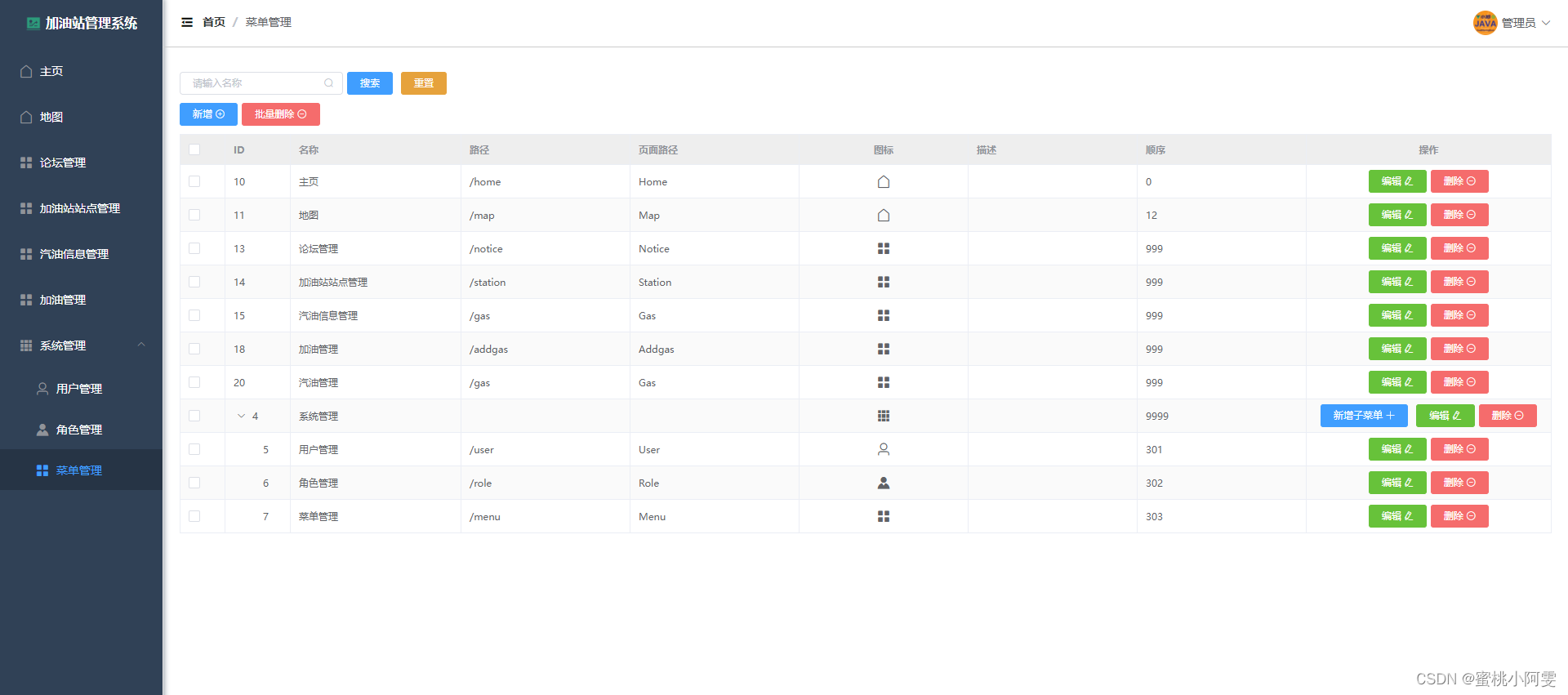Click the gas station system logo icon
This screenshot has height=695, width=1568.
(33, 23)
